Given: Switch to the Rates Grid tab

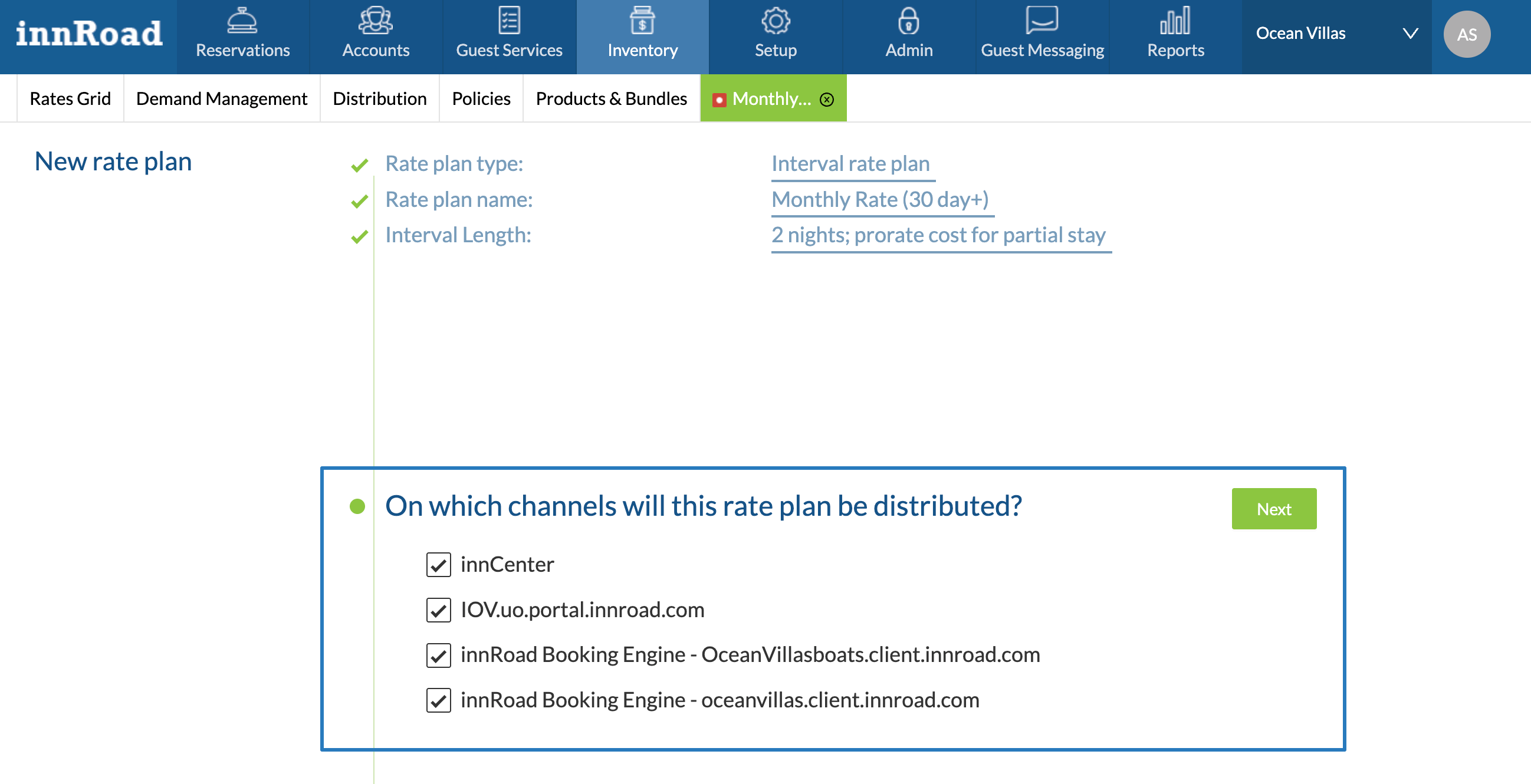Looking at the screenshot, I should click(x=70, y=98).
